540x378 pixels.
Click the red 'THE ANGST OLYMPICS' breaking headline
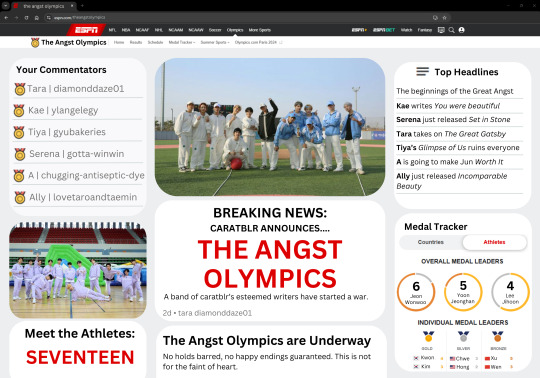pyautogui.click(x=270, y=264)
